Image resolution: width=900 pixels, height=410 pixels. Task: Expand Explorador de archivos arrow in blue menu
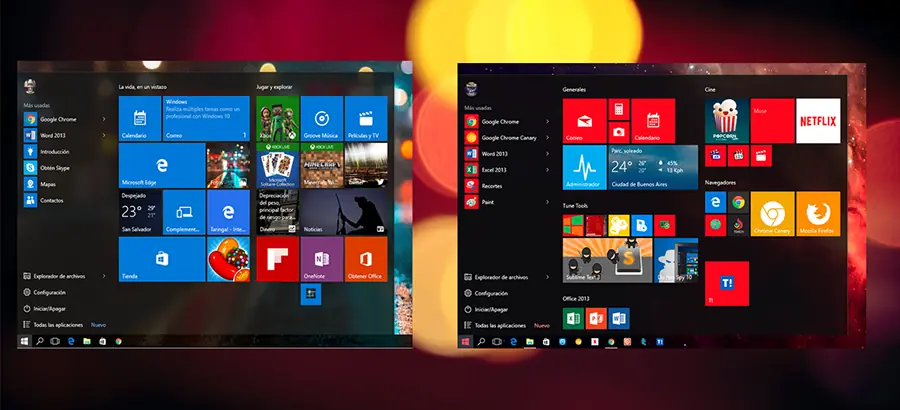coord(104,276)
